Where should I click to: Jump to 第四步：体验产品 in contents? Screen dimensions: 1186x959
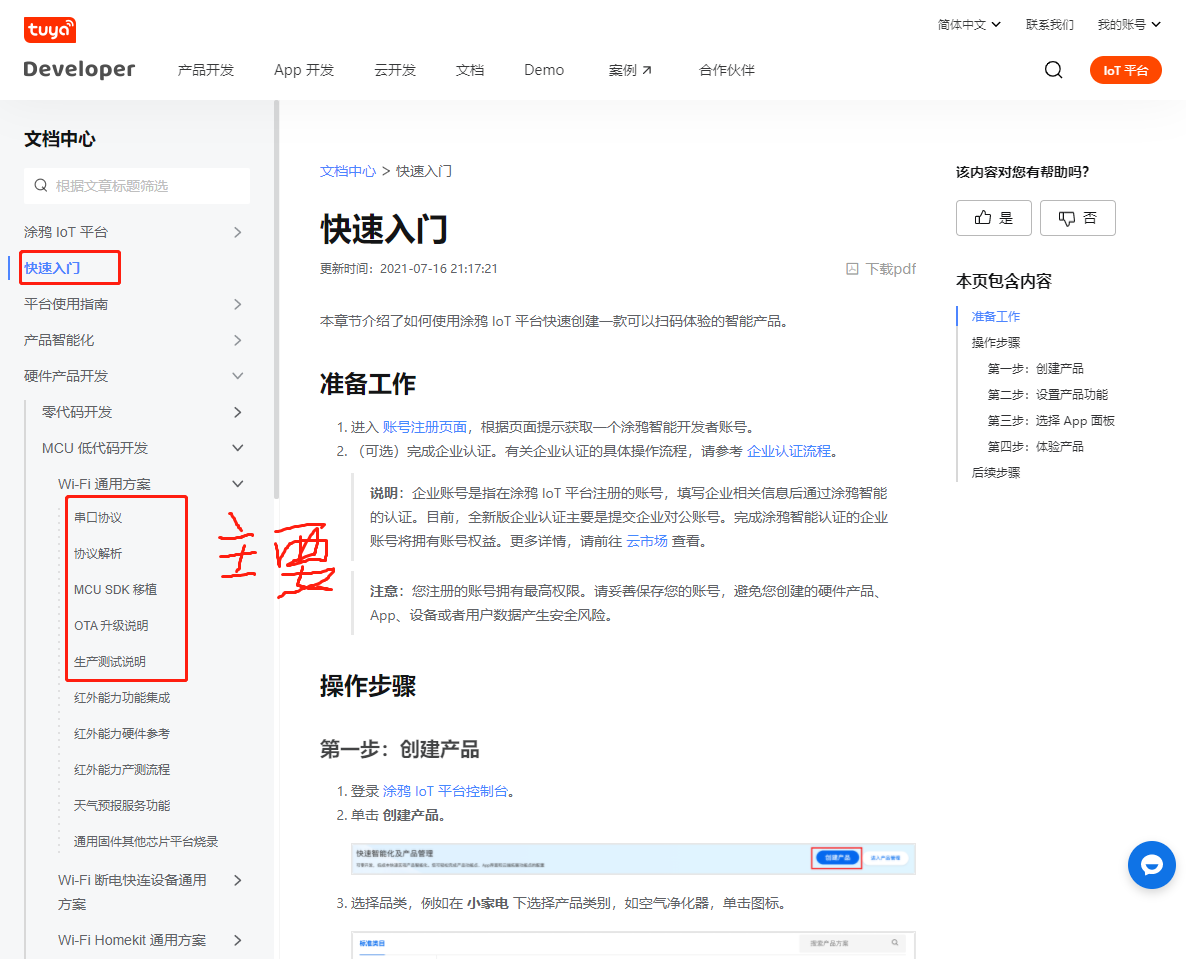[x=1035, y=446]
